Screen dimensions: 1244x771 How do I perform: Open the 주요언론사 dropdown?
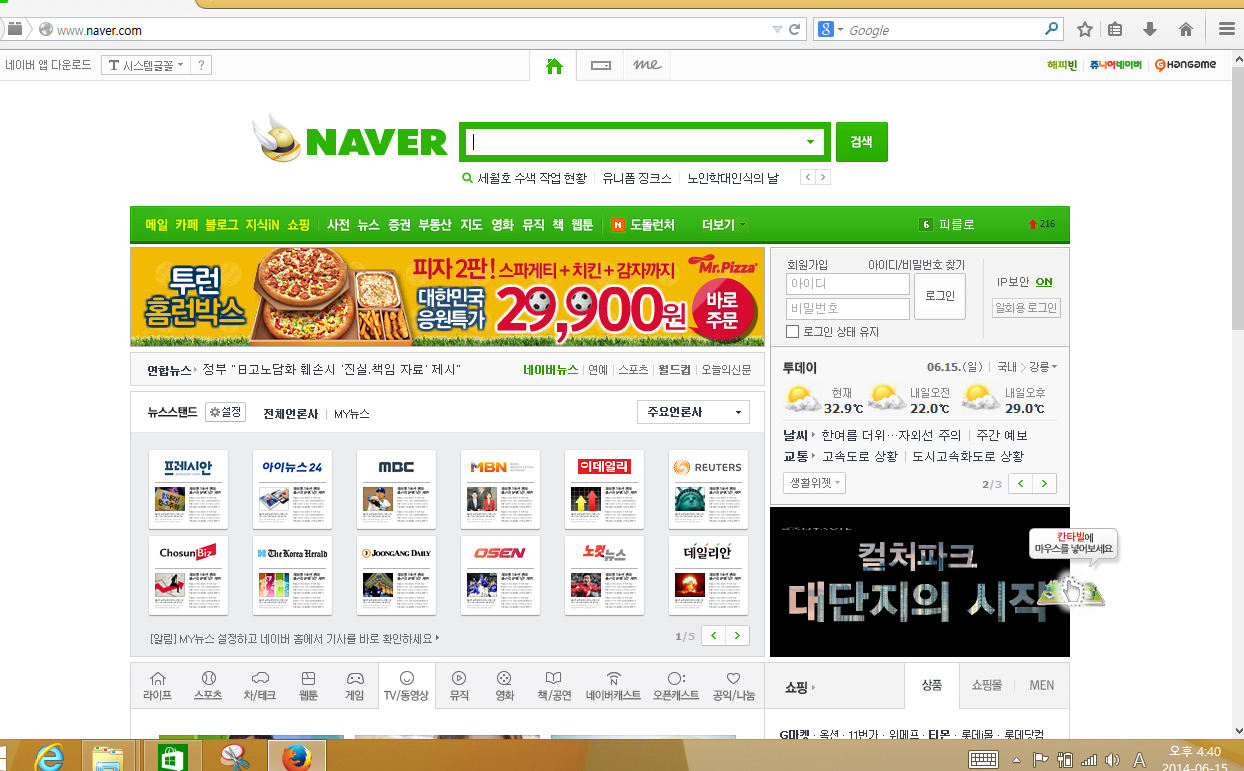click(x=693, y=412)
